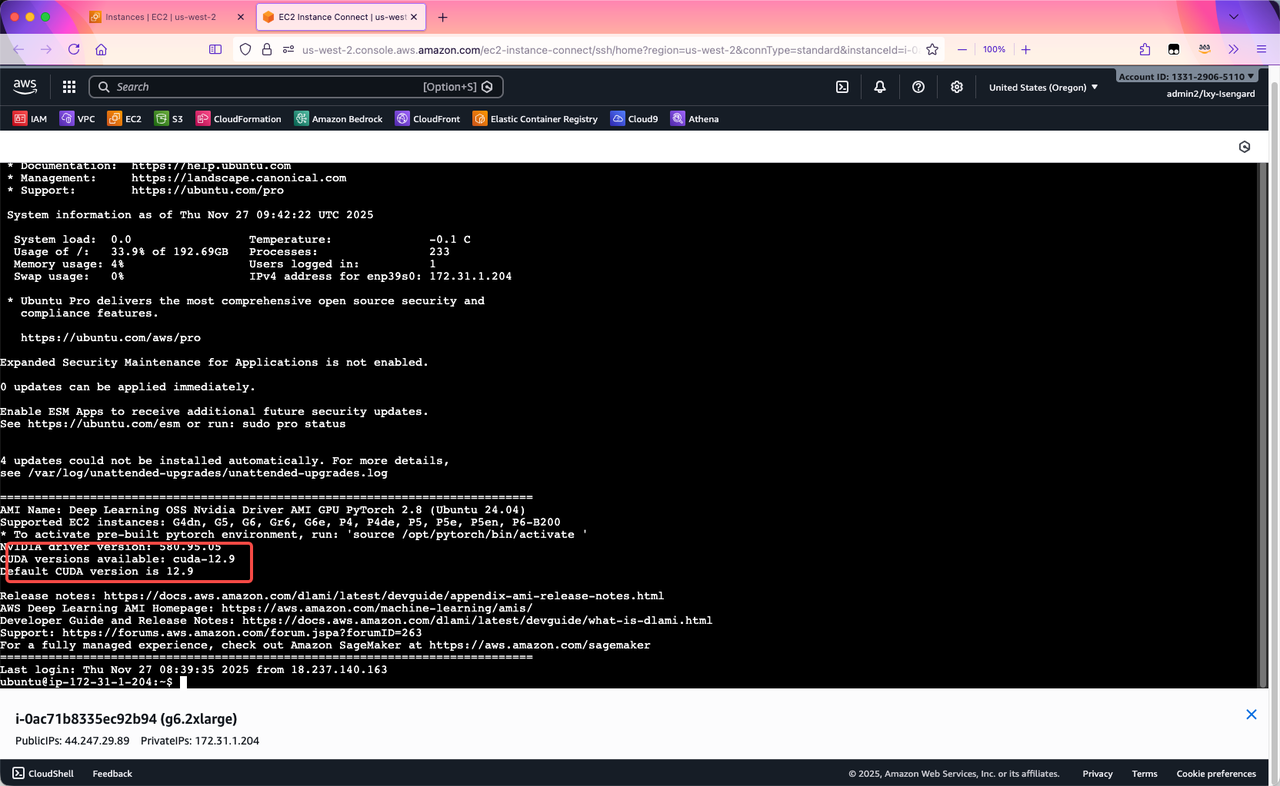Reload the current browser page
1280x786 pixels.
(74, 49)
